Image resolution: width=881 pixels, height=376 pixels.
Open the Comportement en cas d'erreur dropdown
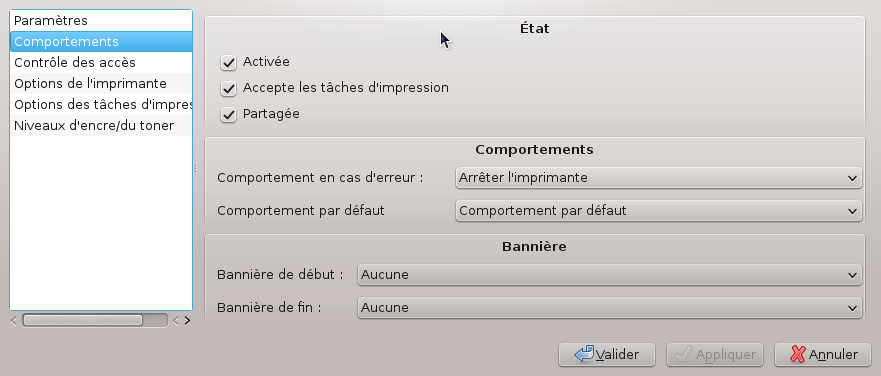[x=658, y=178]
